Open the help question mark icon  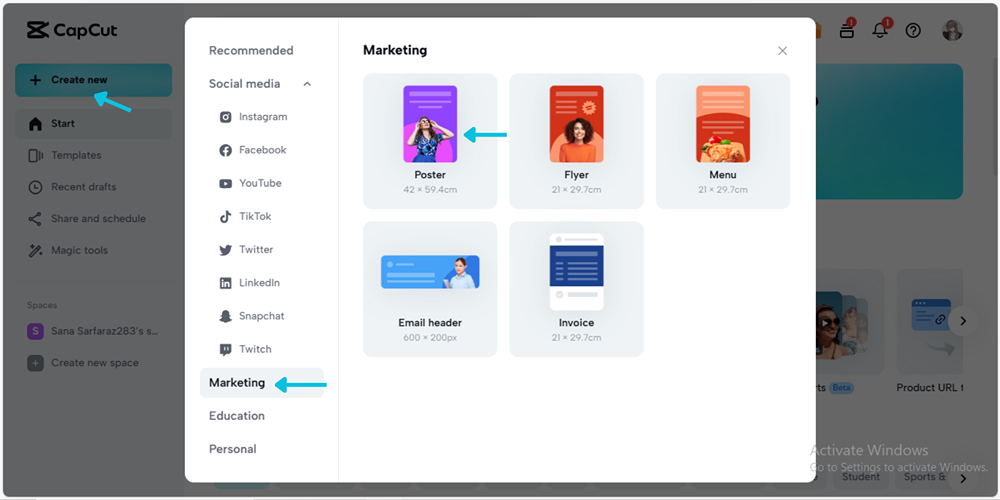click(913, 30)
